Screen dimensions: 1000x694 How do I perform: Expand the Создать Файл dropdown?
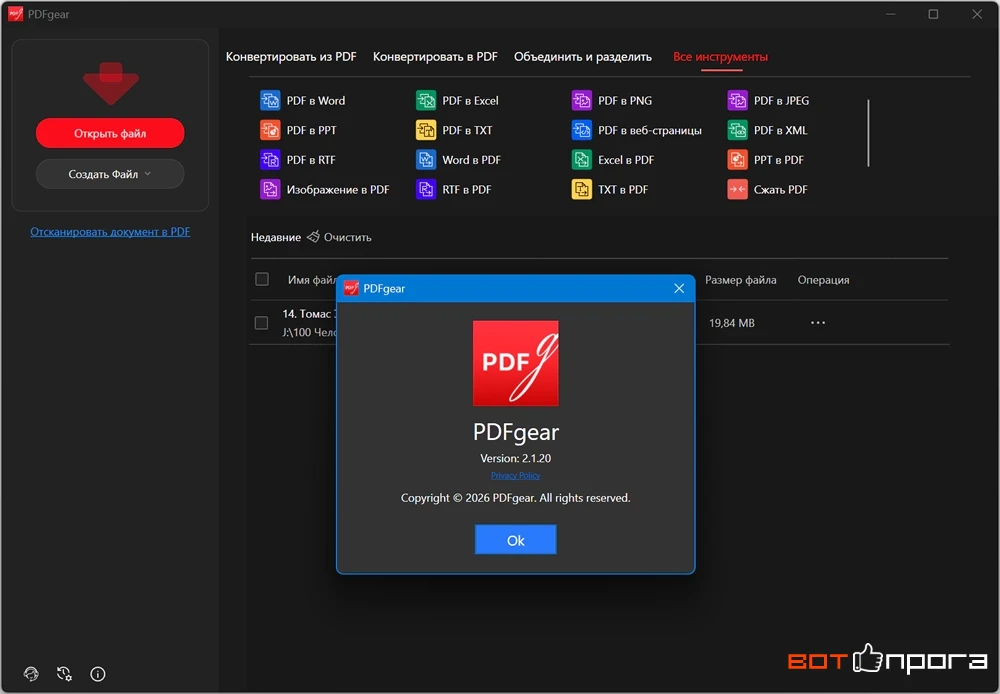[x=110, y=174]
